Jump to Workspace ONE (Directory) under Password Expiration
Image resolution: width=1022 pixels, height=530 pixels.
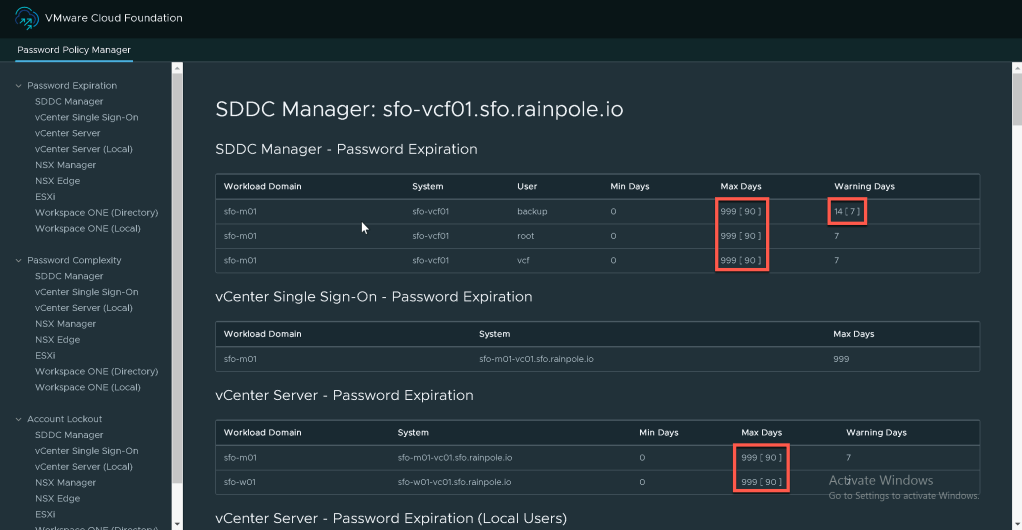[96, 213]
